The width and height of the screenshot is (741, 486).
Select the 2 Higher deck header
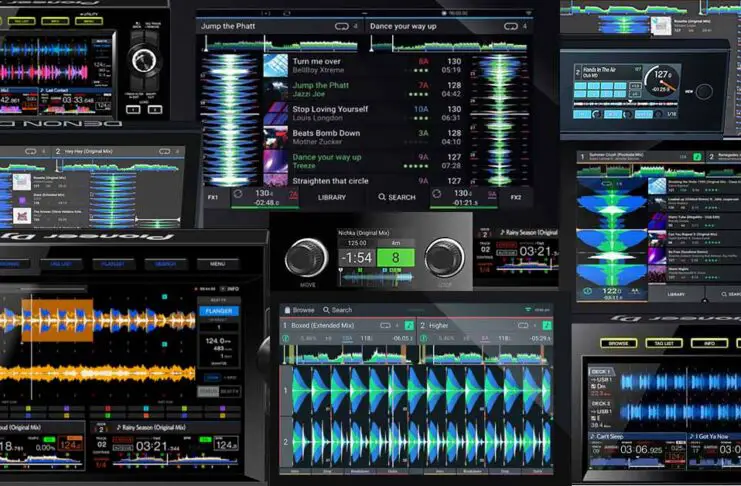point(485,325)
